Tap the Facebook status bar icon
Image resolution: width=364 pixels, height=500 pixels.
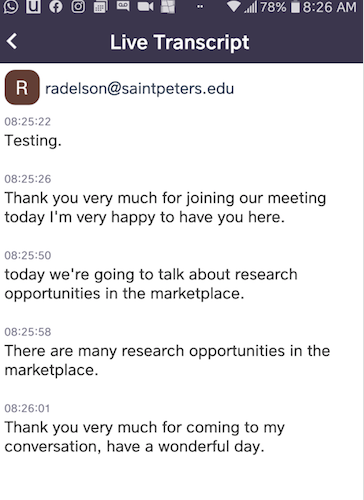click(x=56, y=7)
